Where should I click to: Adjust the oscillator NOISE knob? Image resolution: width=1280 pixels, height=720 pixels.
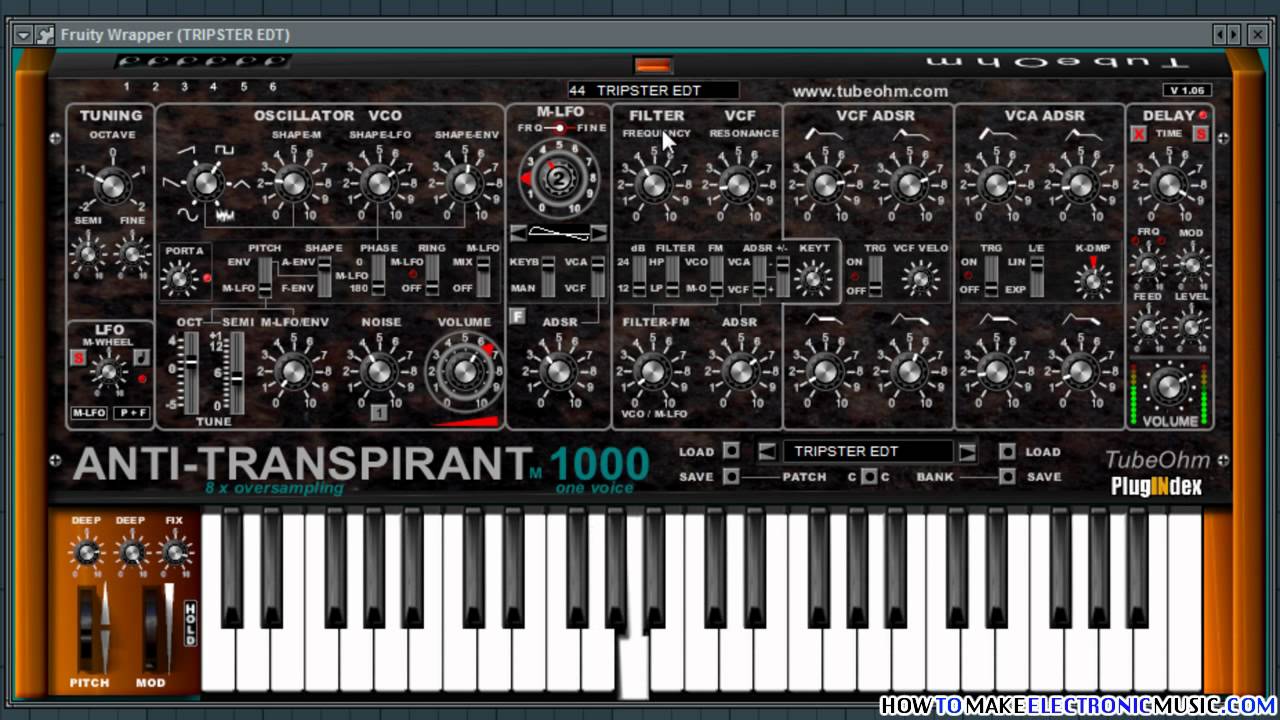(378, 372)
